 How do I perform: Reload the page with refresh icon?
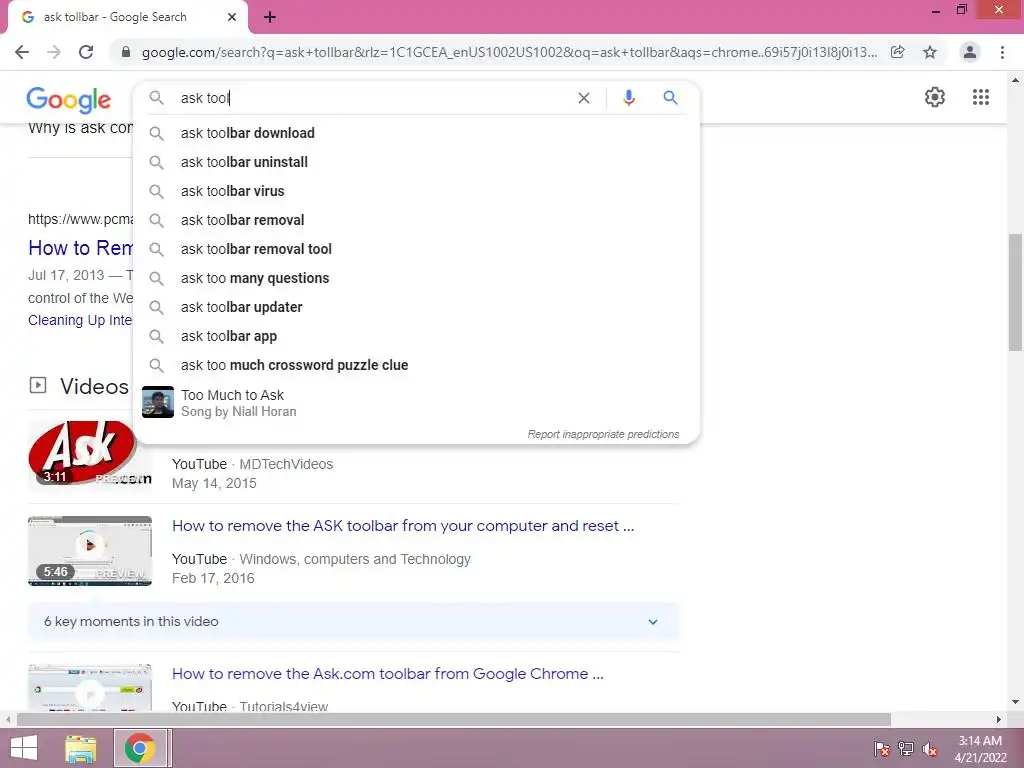[86, 52]
